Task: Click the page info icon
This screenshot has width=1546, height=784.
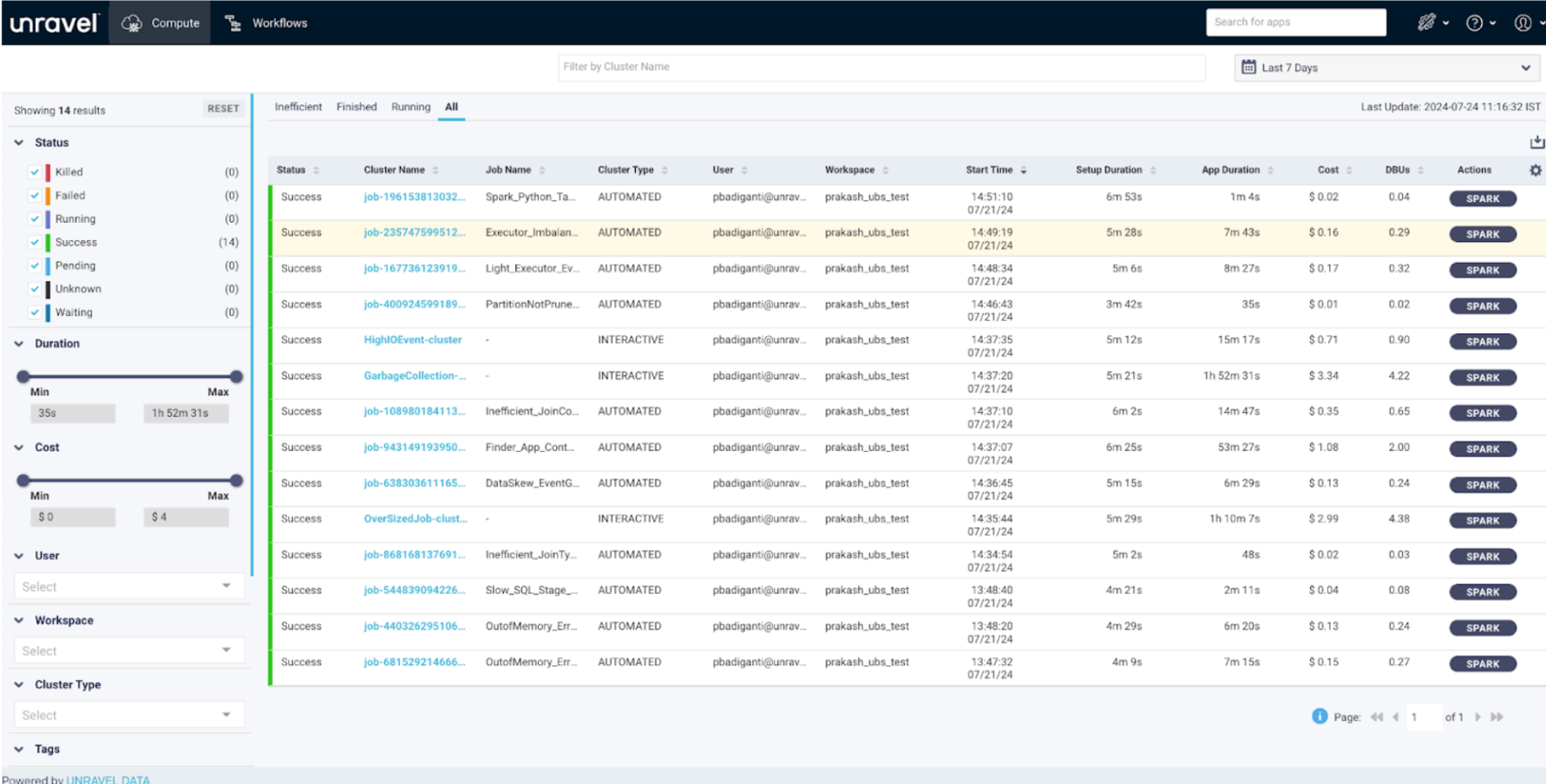Action: [x=1319, y=716]
